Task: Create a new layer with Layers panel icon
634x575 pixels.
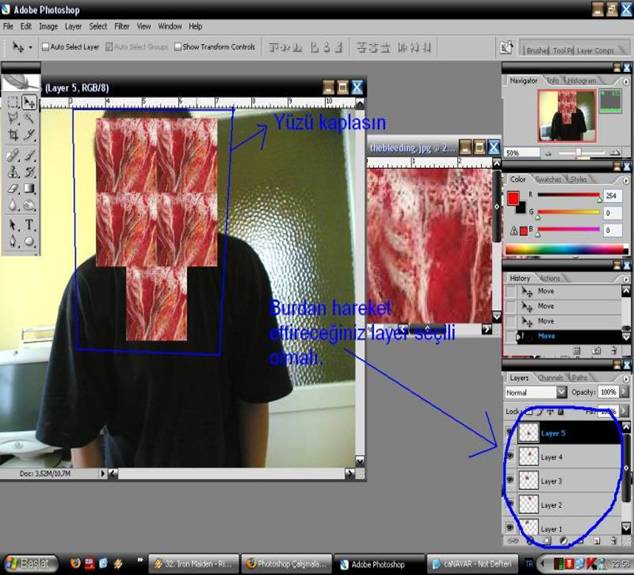Action: click(x=597, y=541)
